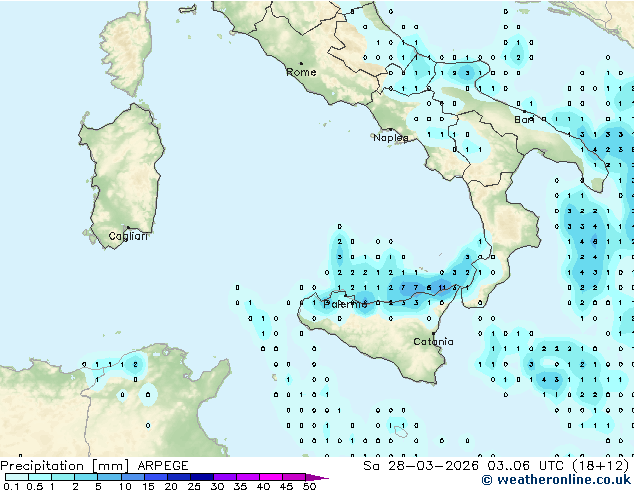Image resolution: width=634 pixels, height=490 pixels.
Task: Click the Catania city marker dot
Action: (433, 334)
